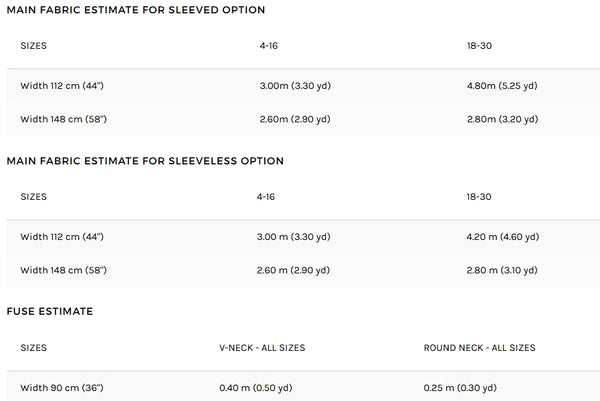Image resolution: width=600 pixels, height=401 pixels.
Task: Click the V-Neck - All Sizes column header
Action: [x=262, y=348]
